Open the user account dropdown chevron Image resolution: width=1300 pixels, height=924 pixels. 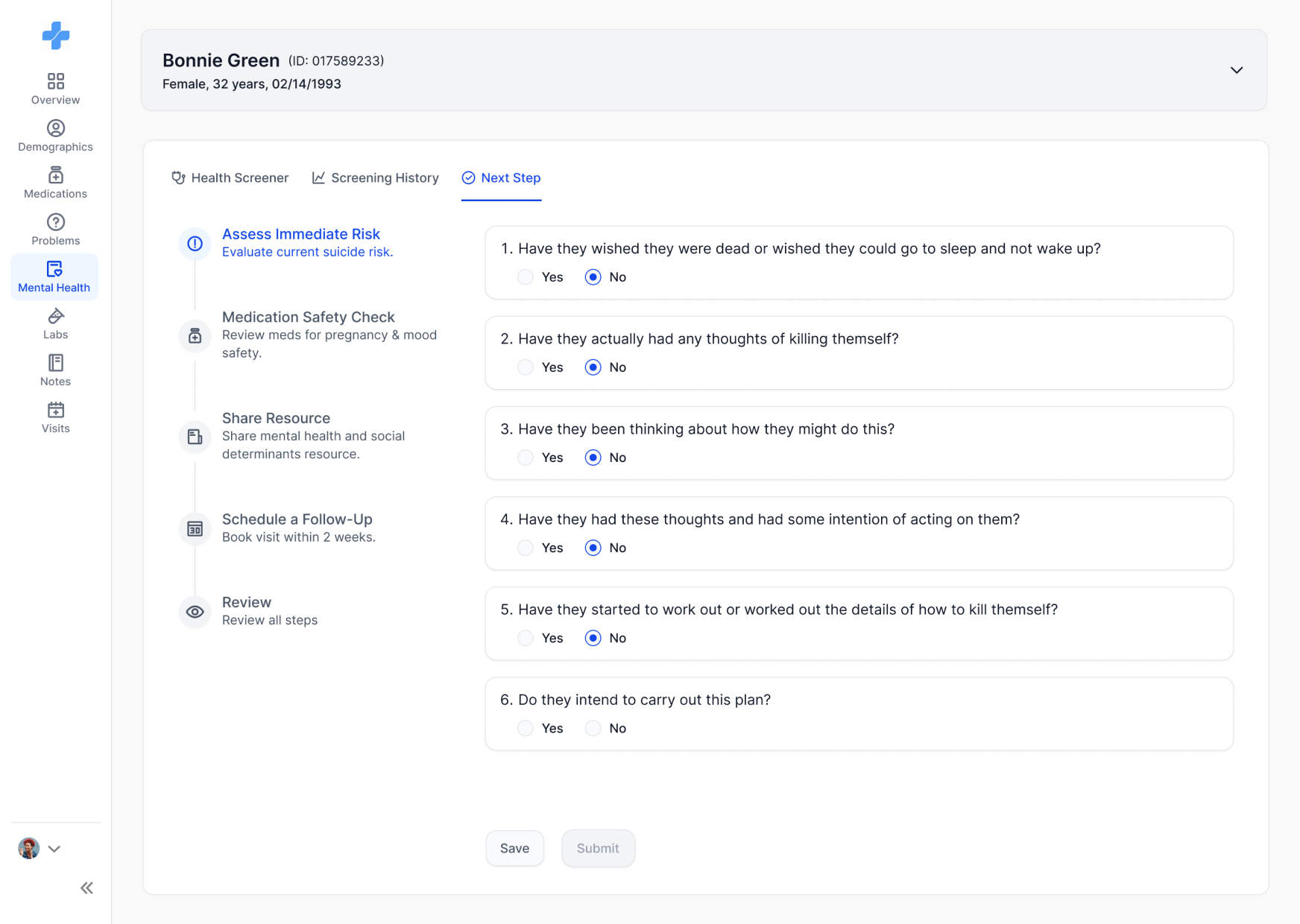[x=54, y=849]
